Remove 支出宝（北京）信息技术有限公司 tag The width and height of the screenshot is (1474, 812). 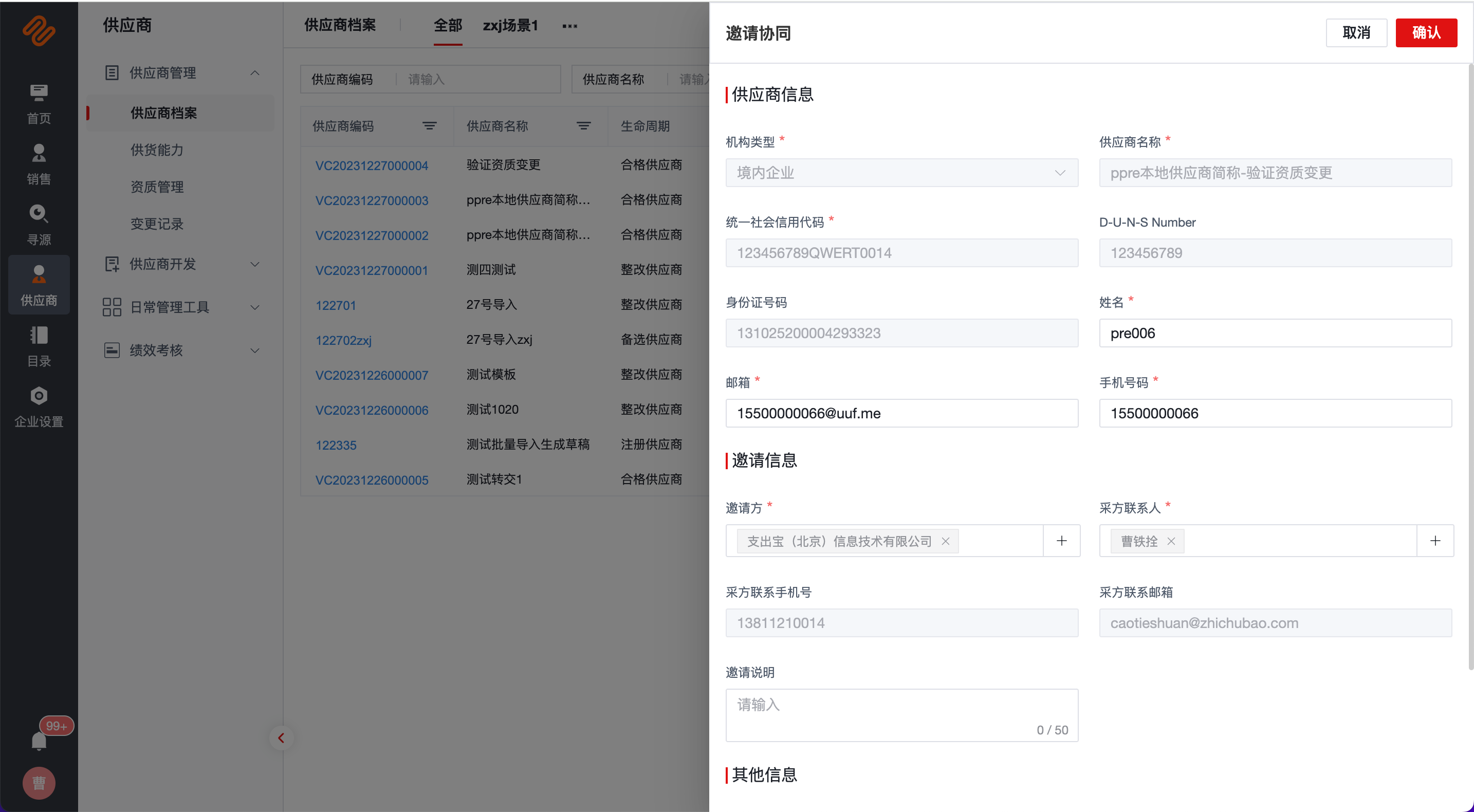[946, 541]
